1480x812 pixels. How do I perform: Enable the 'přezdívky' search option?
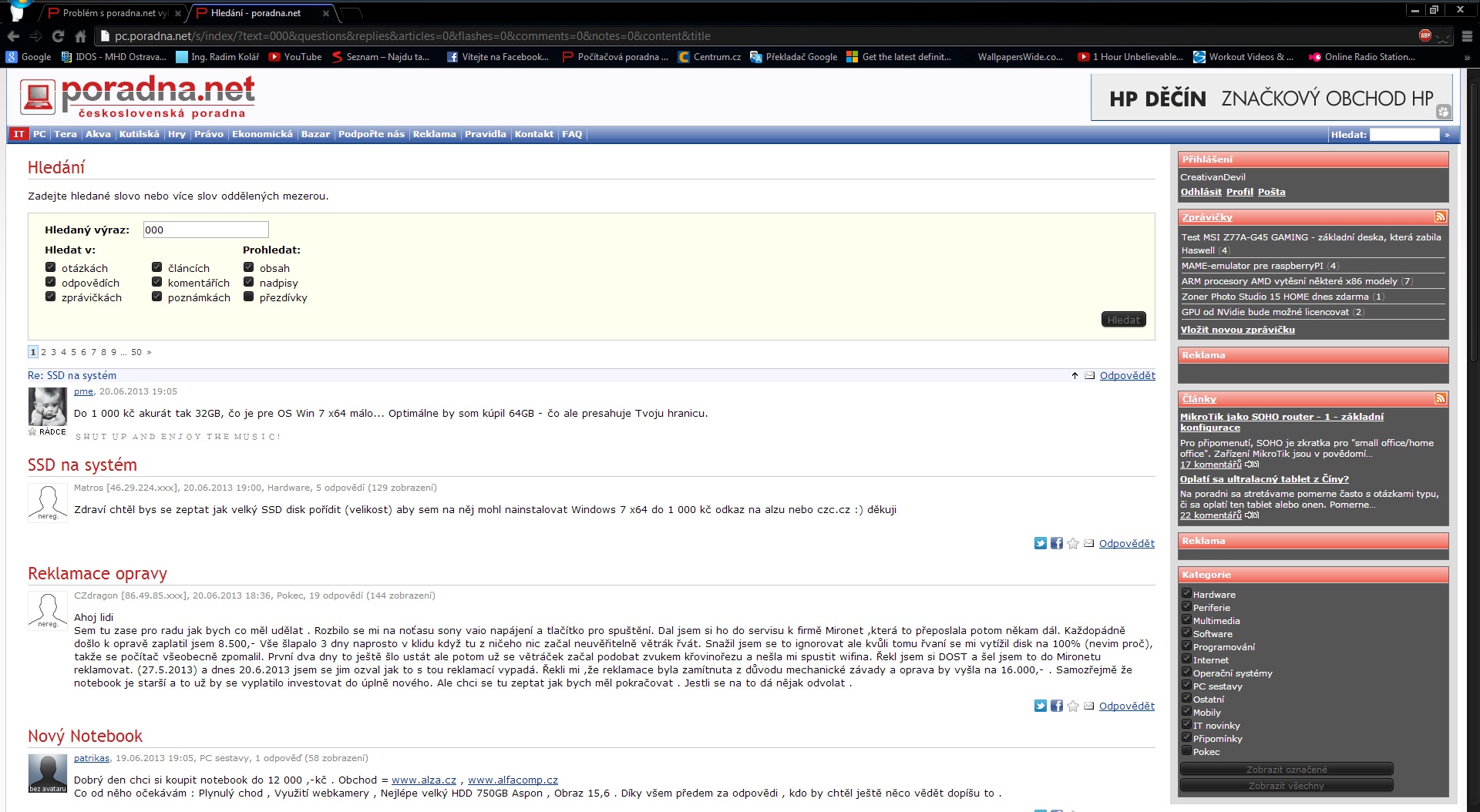[x=249, y=297]
